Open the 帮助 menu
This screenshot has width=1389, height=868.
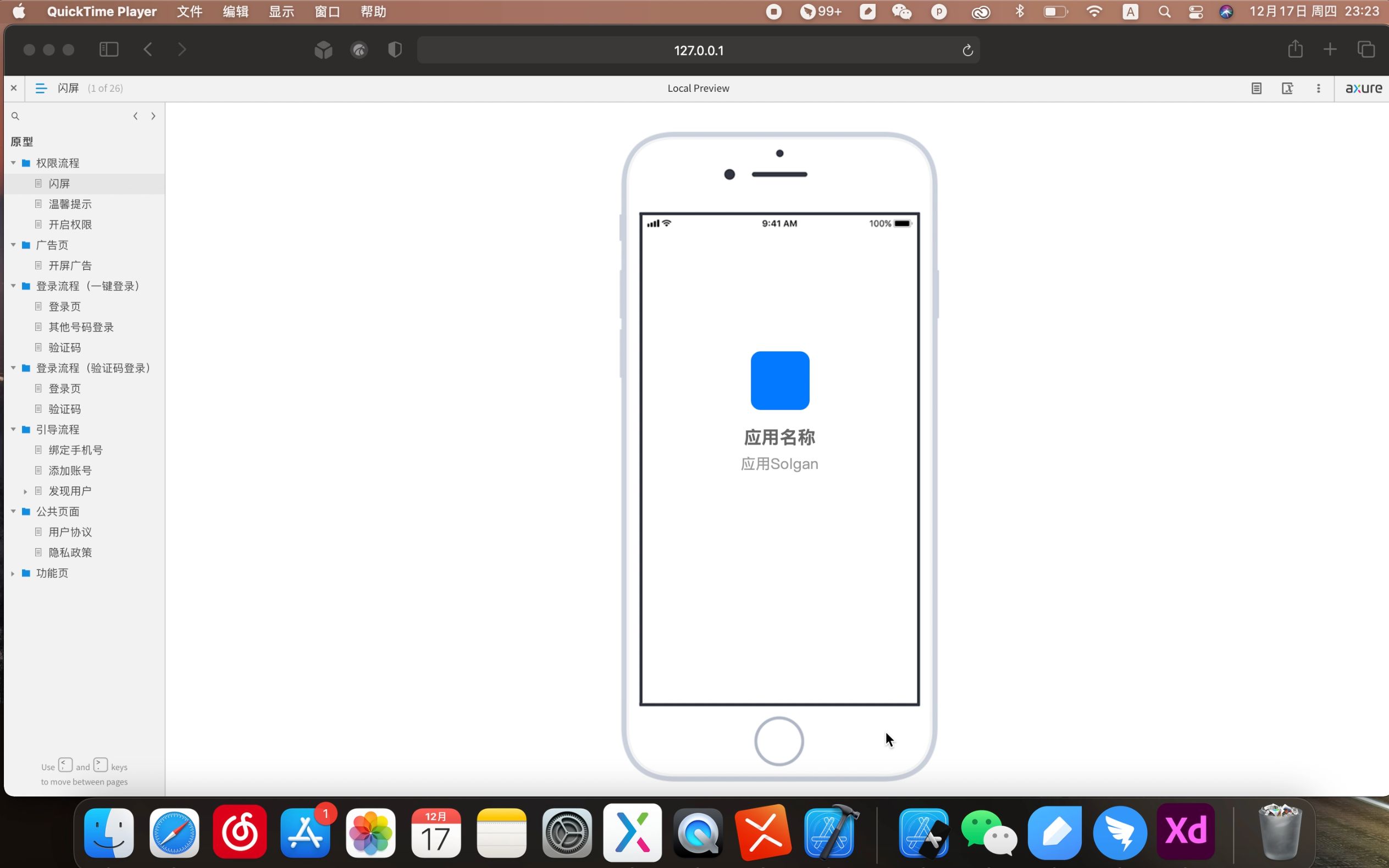tap(373, 12)
